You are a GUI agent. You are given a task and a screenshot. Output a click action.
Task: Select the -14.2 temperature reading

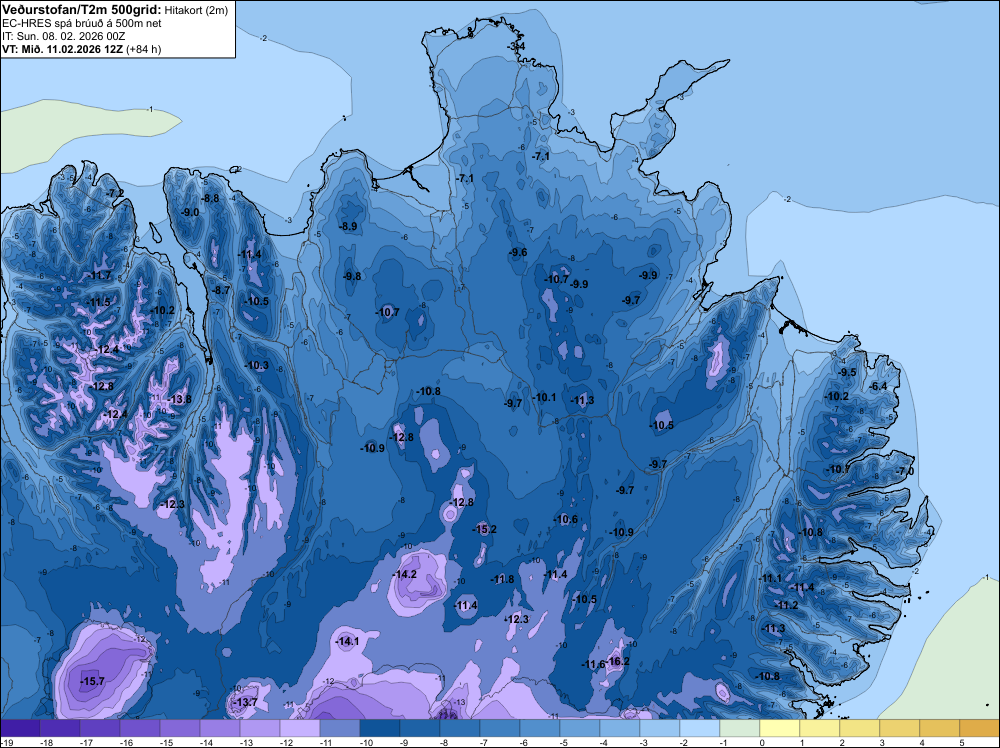tap(405, 574)
